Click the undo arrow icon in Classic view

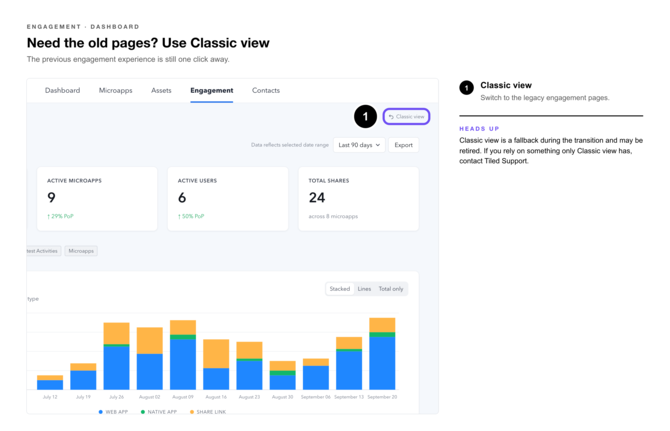391,117
